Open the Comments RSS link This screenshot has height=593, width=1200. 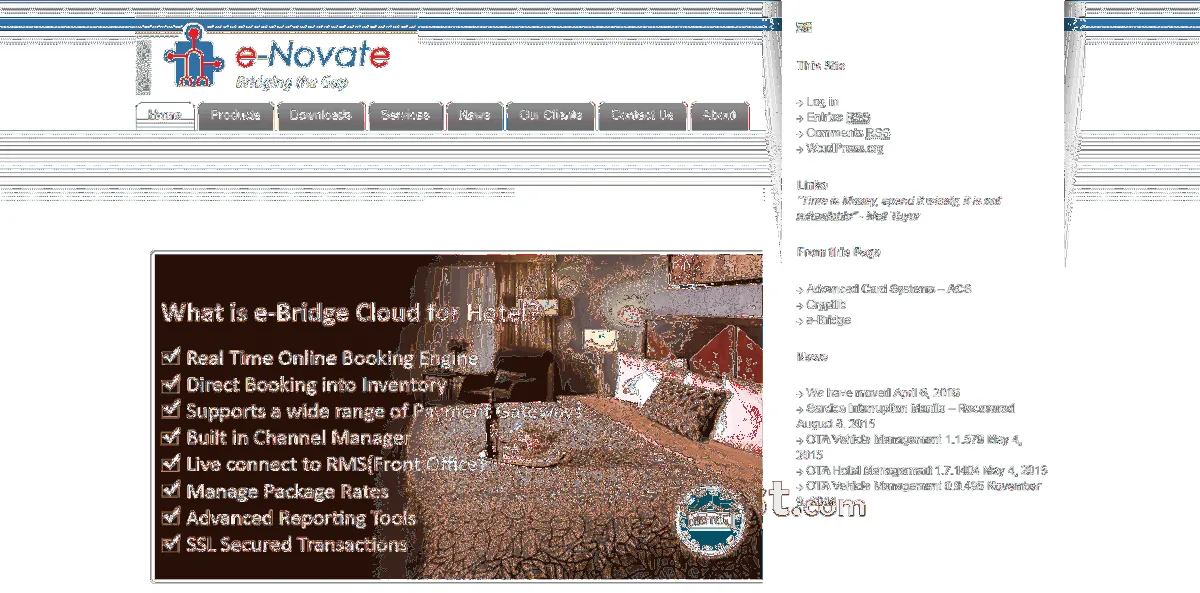(x=848, y=133)
